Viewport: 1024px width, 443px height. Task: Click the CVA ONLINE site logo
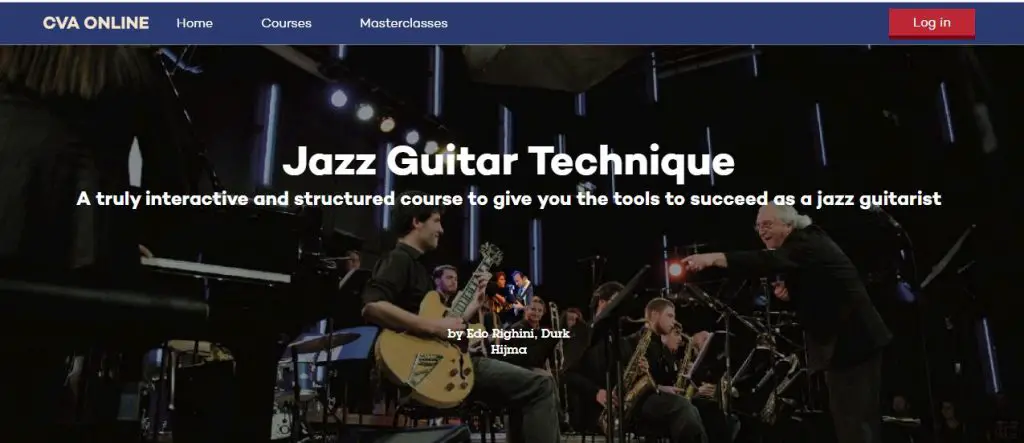[96, 23]
